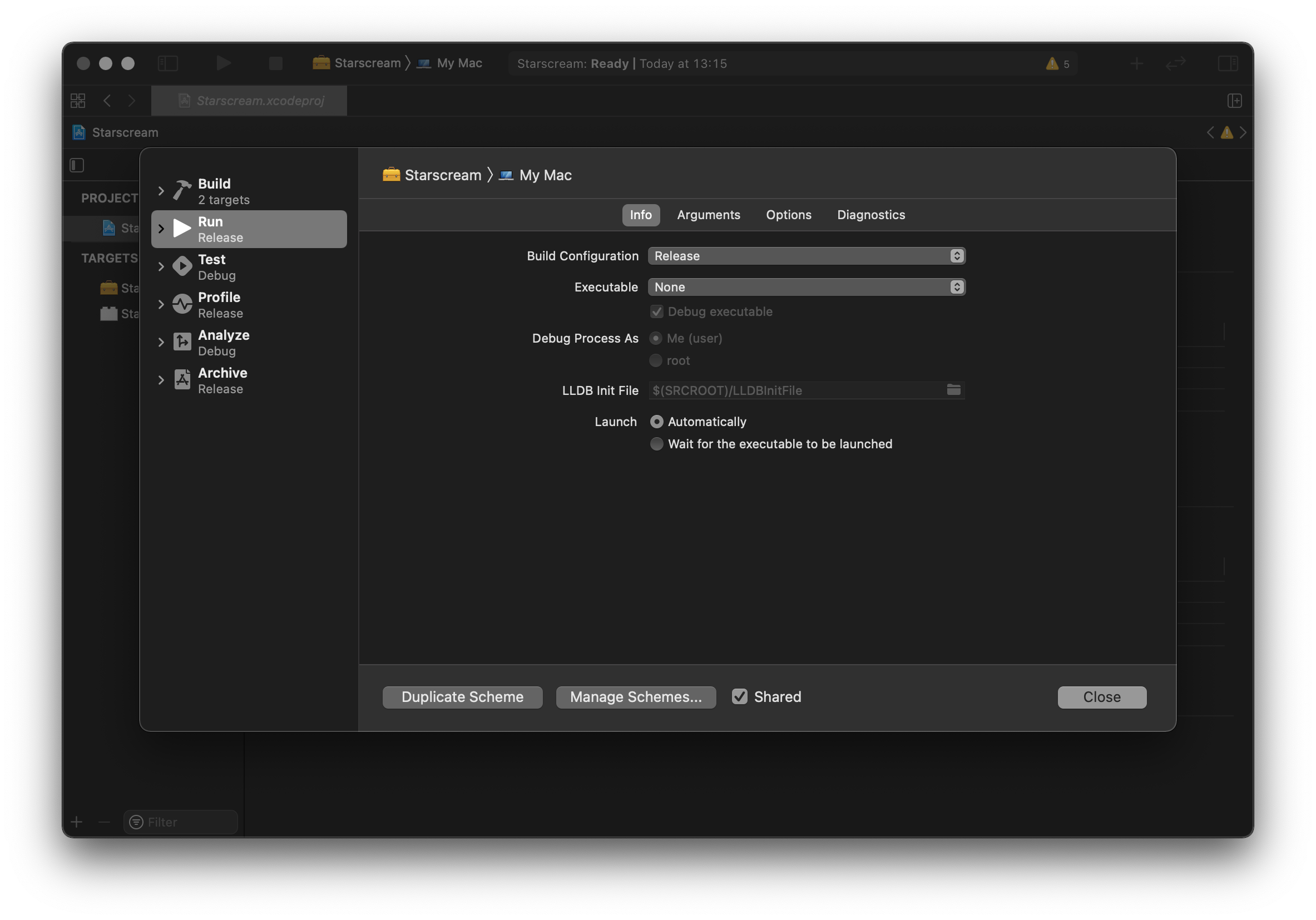Click the Archive scheme icon

coord(182,380)
